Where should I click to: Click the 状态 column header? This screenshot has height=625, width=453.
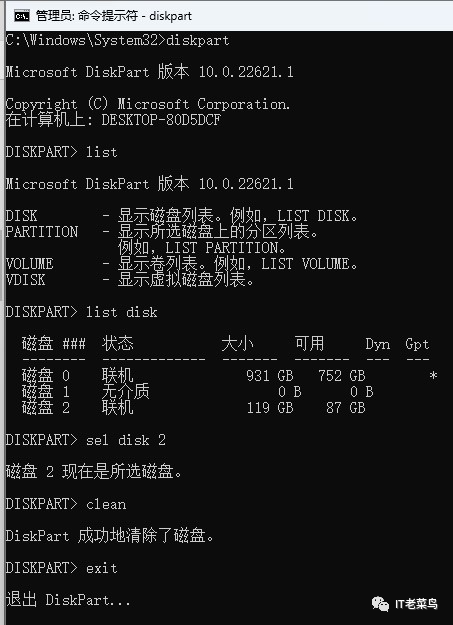coord(118,344)
